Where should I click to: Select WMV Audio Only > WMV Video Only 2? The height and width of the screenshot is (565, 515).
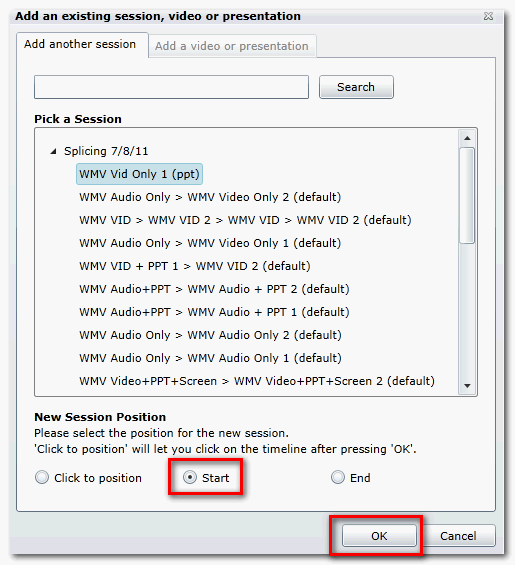tap(210, 197)
